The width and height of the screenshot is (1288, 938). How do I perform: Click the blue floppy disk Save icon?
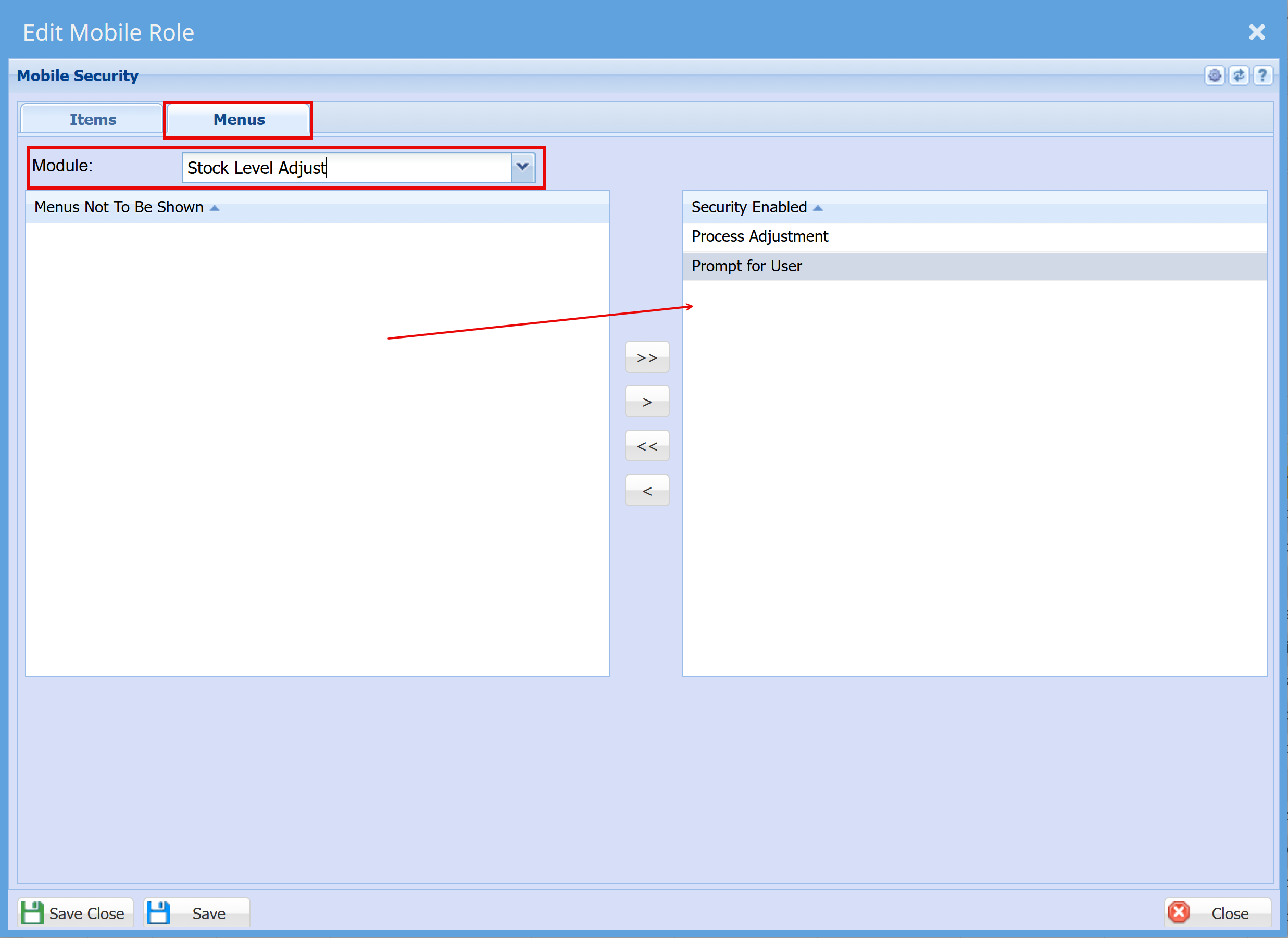pos(158,912)
